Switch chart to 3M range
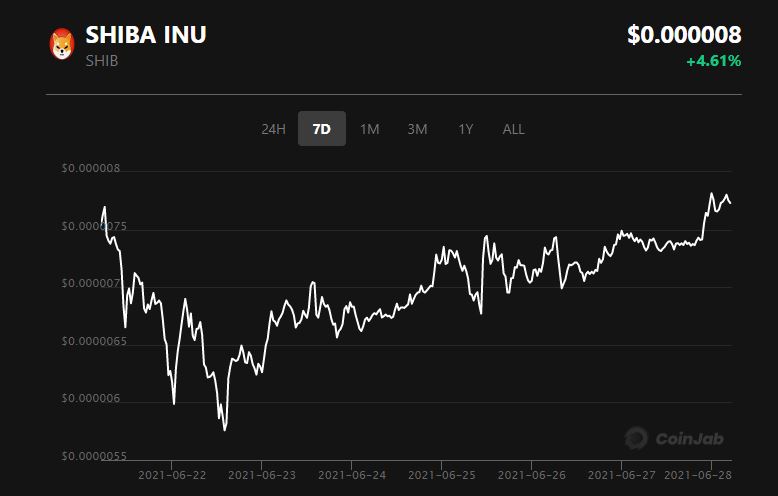778x496 pixels. (x=417, y=129)
